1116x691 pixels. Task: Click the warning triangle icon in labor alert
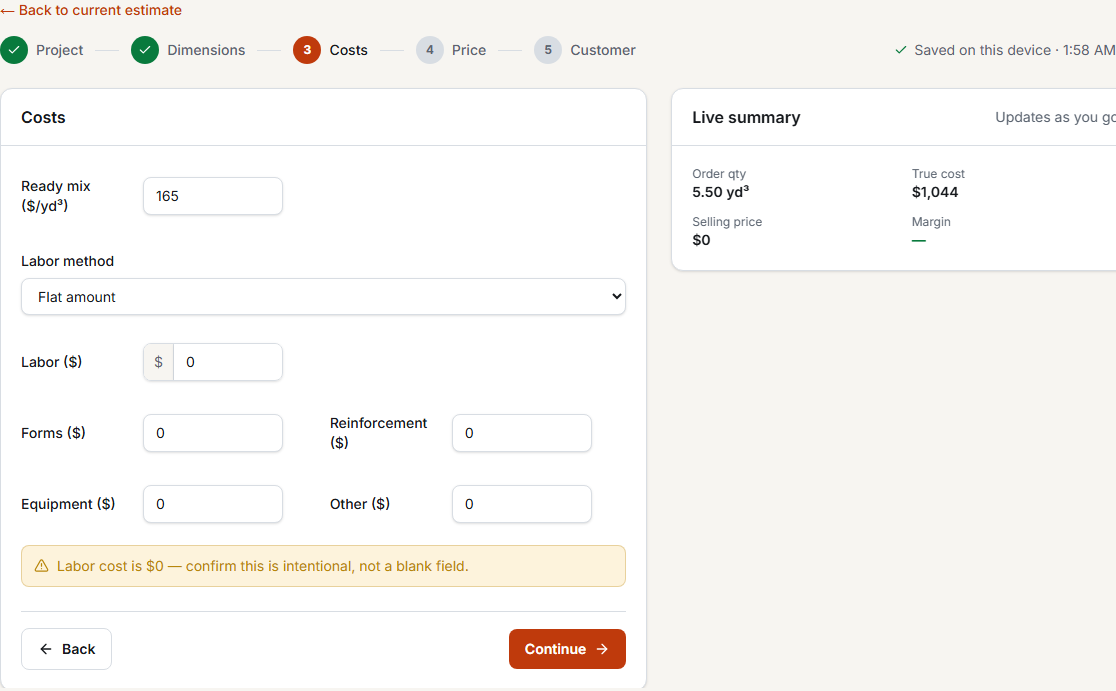42,566
